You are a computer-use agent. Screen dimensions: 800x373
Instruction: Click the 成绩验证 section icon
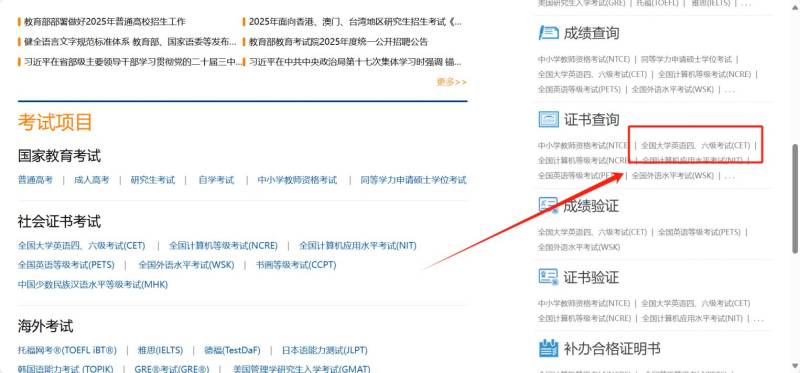(549, 206)
